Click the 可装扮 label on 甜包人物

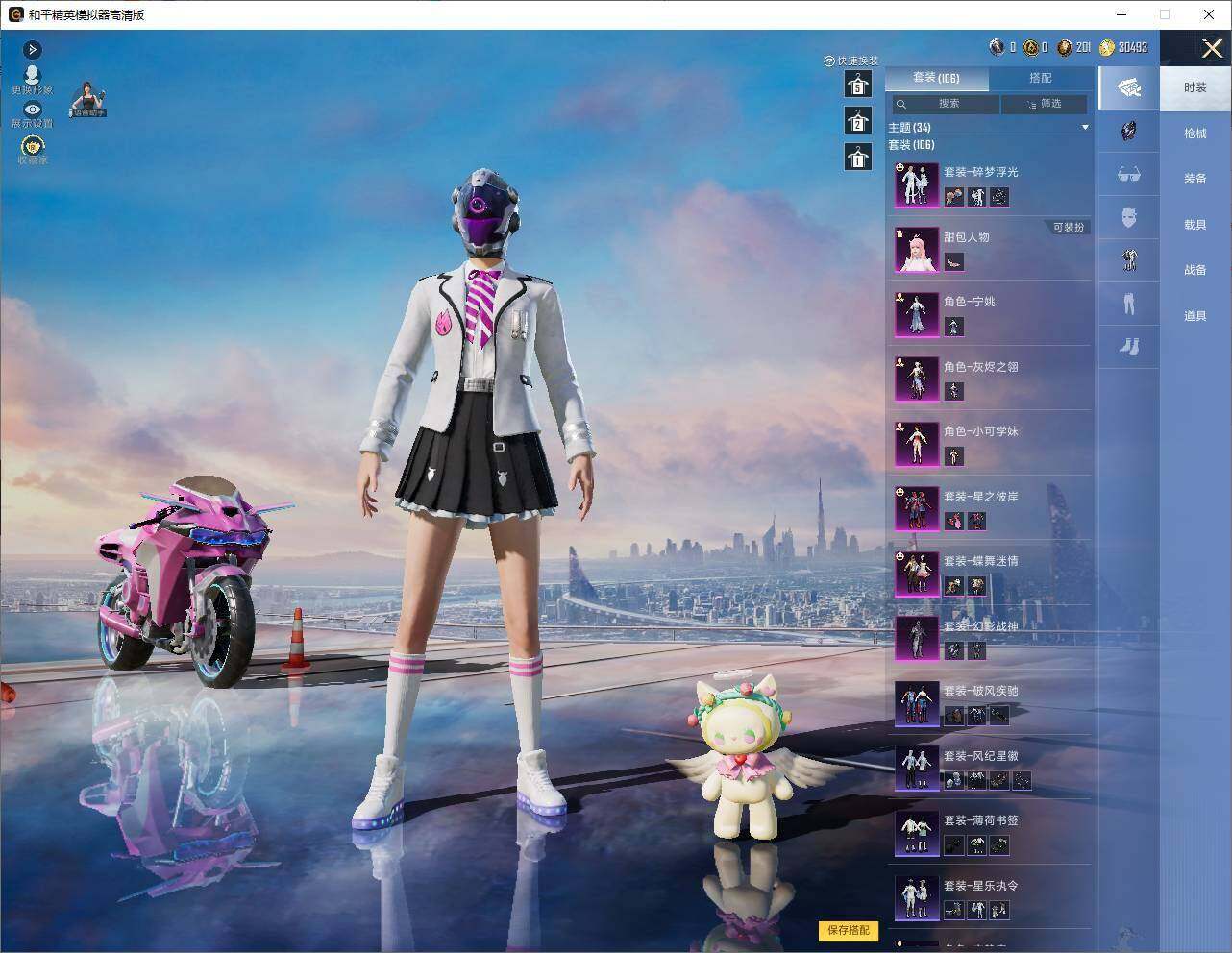(x=1068, y=228)
